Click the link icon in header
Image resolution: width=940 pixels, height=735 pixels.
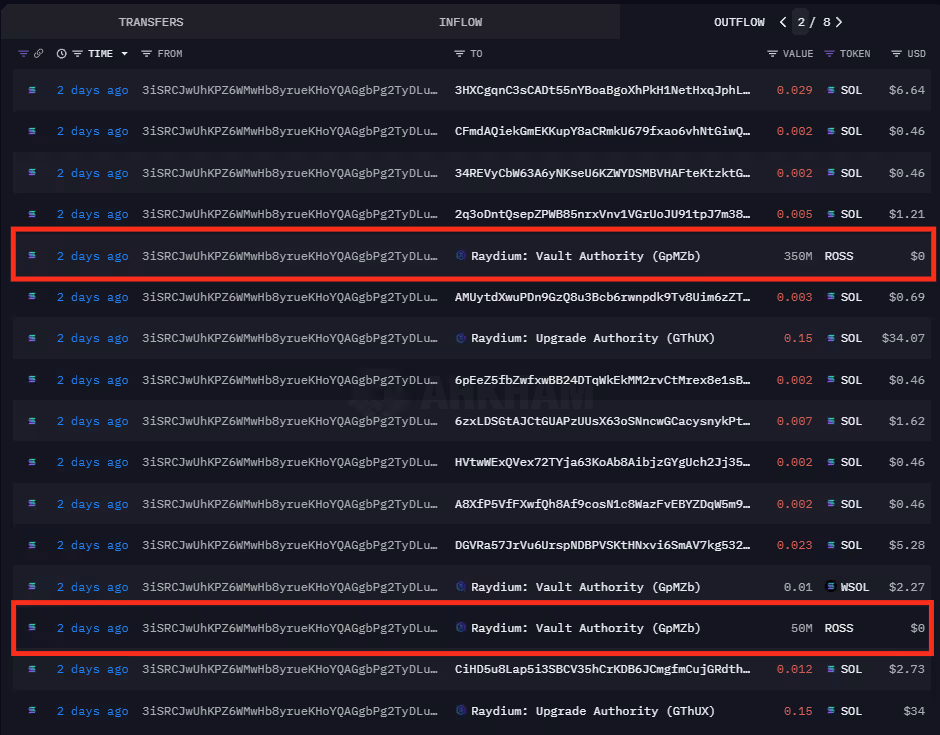click(x=38, y=53)
